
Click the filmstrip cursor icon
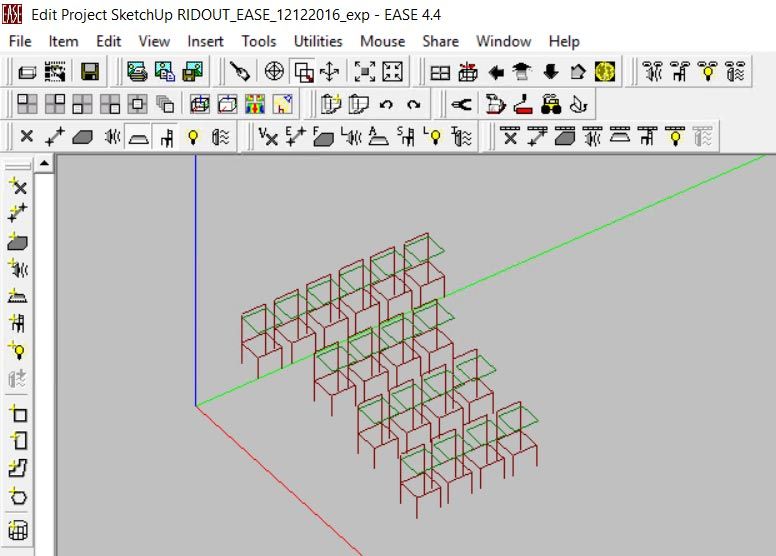point(55,72)
